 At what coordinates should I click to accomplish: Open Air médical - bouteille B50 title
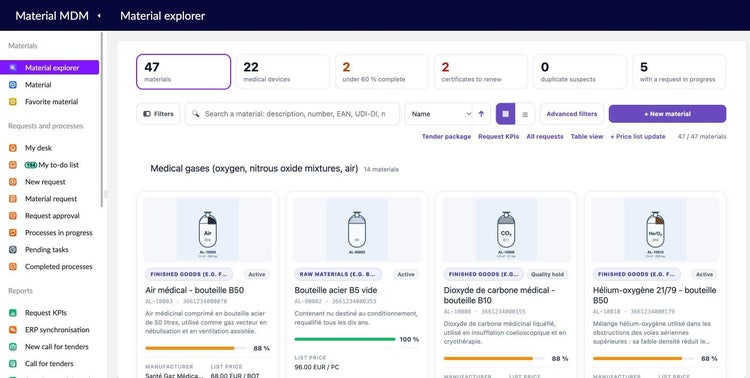195,290
